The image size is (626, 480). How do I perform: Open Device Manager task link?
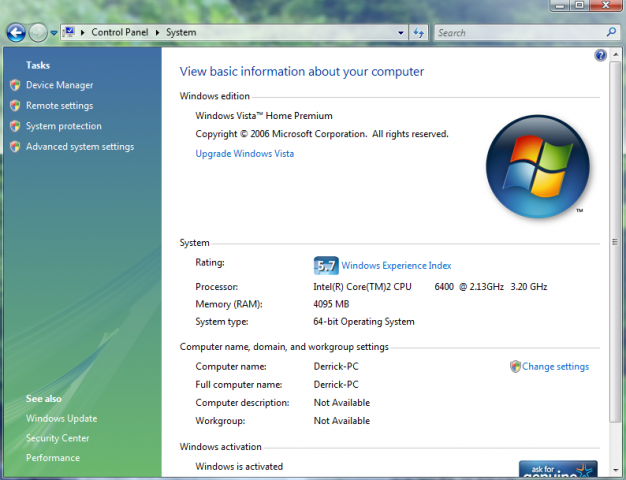coord(59,85)
